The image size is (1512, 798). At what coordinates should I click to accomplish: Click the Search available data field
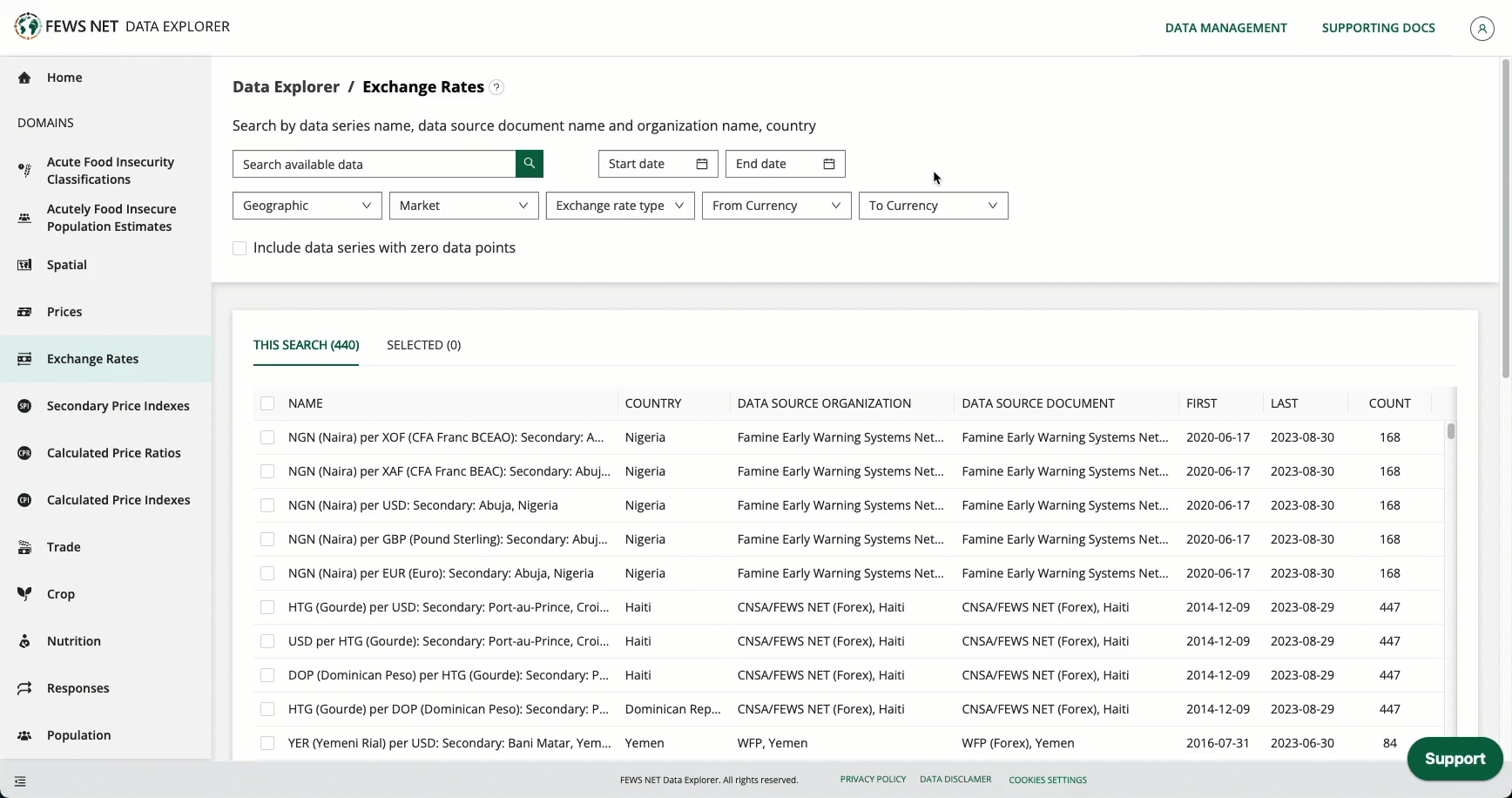pos(375,164)
